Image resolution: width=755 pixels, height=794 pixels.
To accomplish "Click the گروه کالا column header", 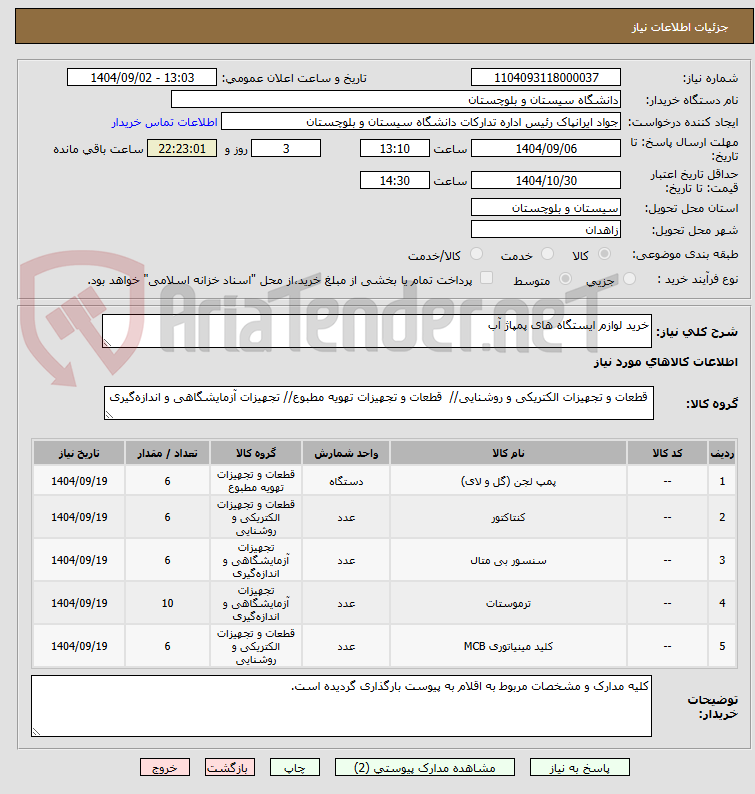I will tap(256, 453).
